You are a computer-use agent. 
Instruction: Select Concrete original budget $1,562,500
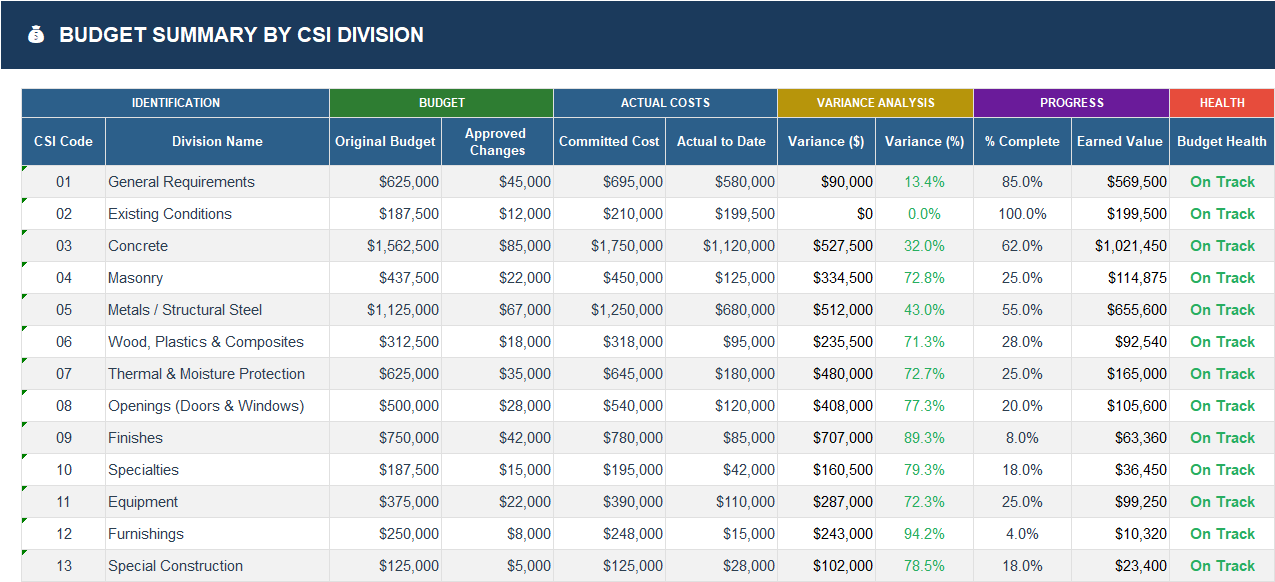[385, 246]
